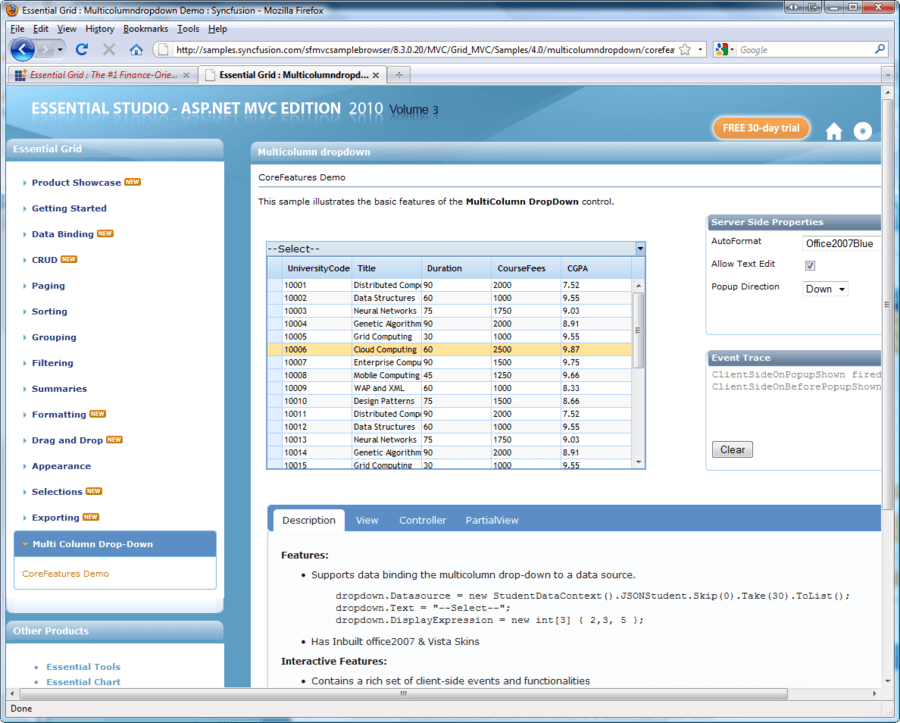Click the Google search engine icon
900x723 pixels.
(x=722, y=48)
